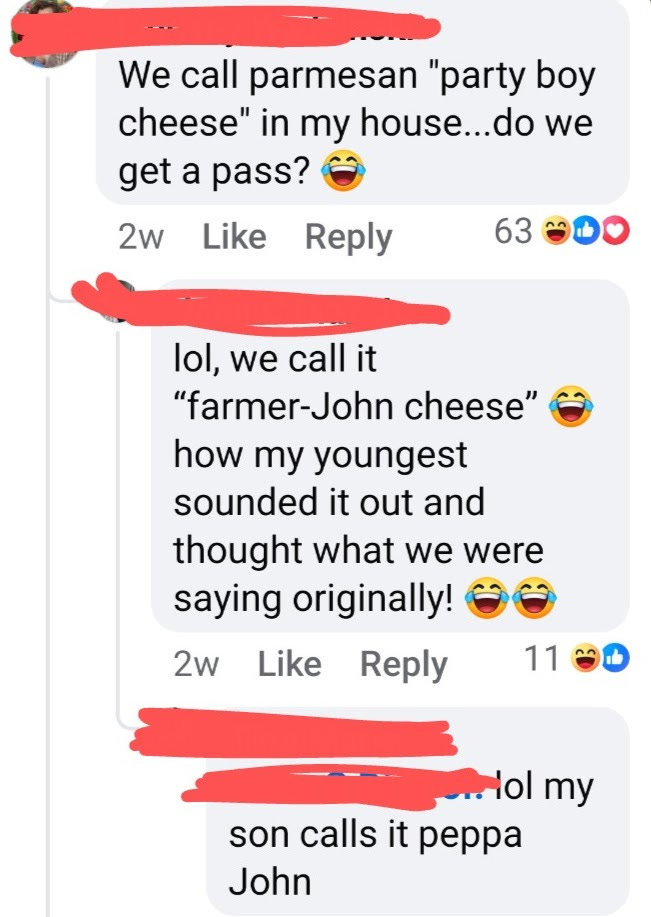Click laughing emoji after farmer-John cheese
This screenshot has width=651, height=917.
(x=571, y=405)
